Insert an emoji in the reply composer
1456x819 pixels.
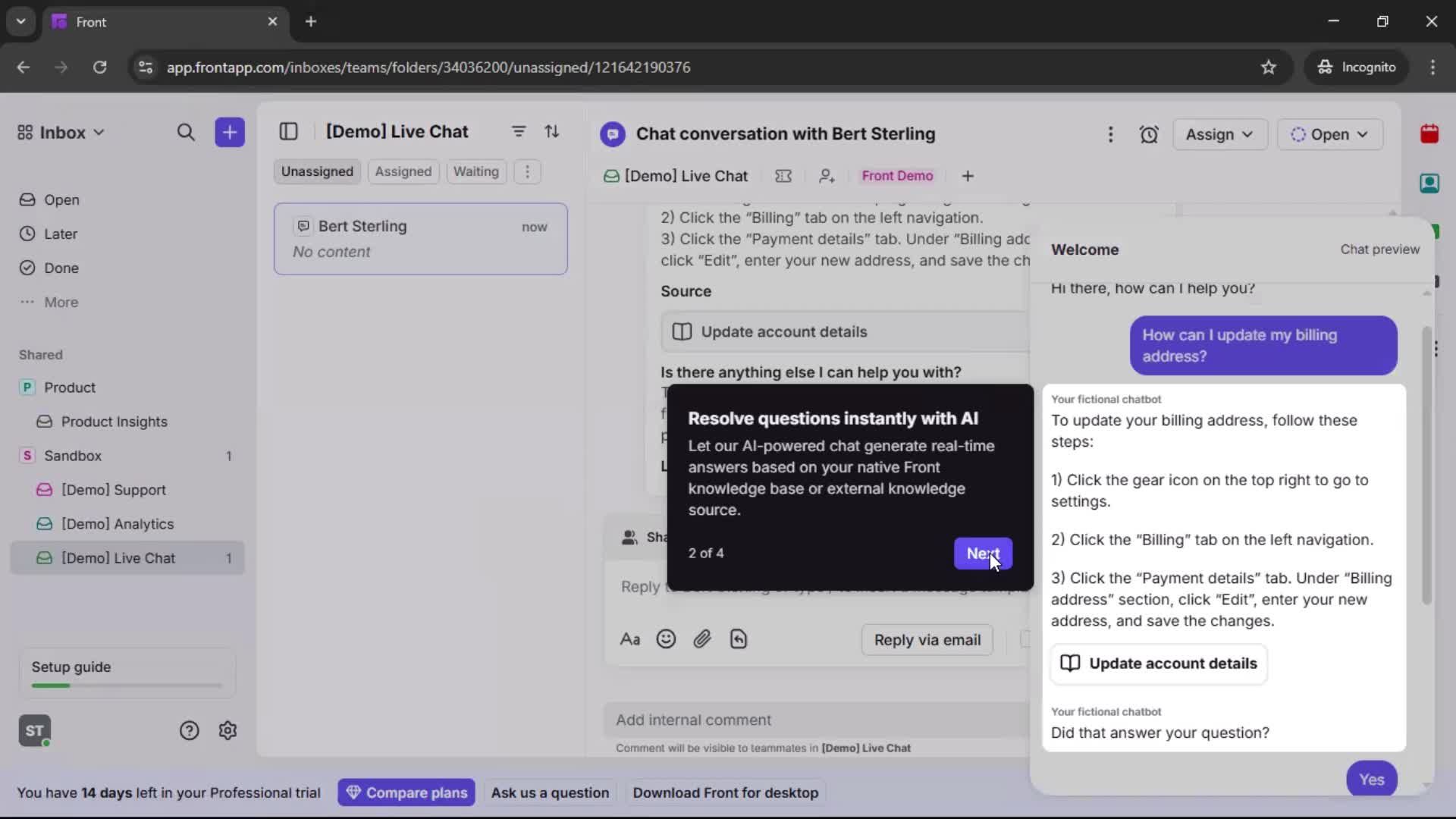666,639
